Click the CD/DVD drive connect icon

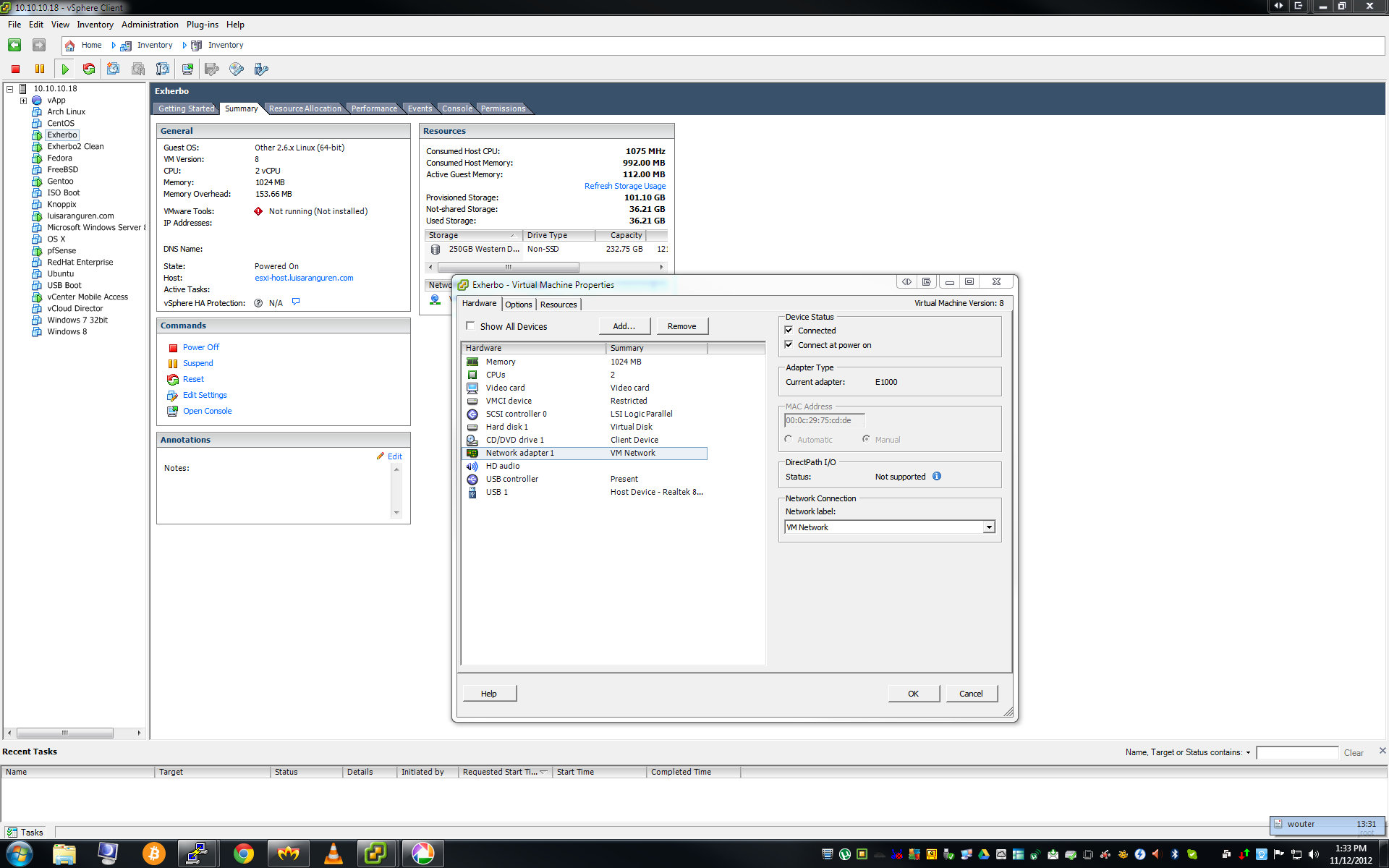pos(237,69)
